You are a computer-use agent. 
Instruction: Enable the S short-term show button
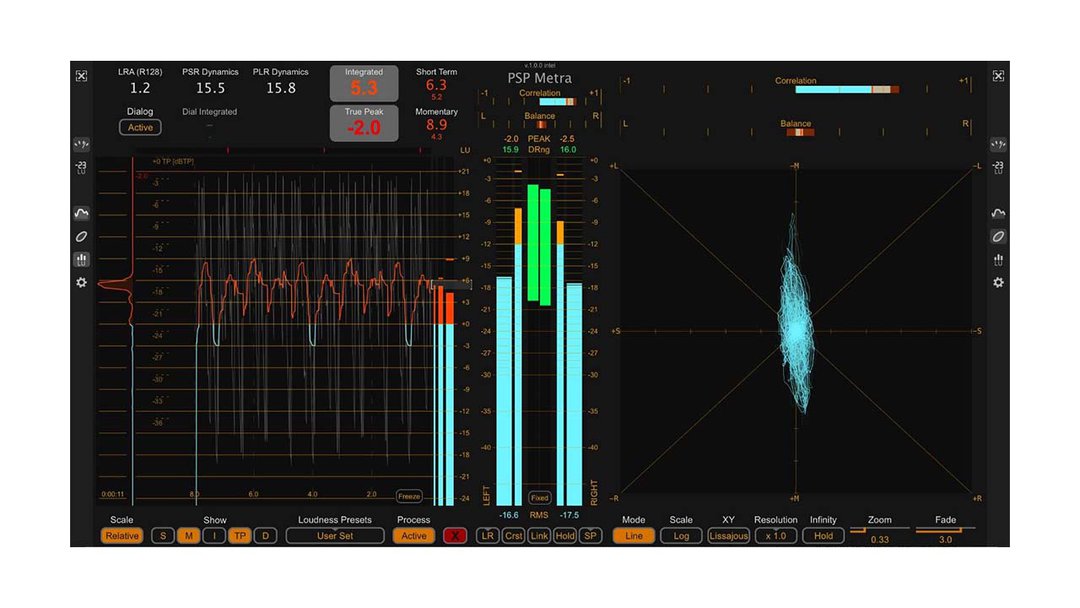(x=161, y=536)
